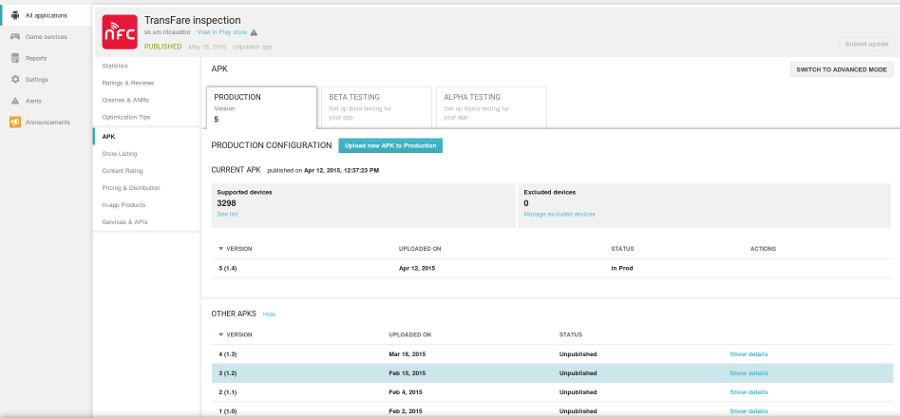Show details for version 3 (1.2)
The height and width of the screenshot is (418, 900).
pos(748,373)
